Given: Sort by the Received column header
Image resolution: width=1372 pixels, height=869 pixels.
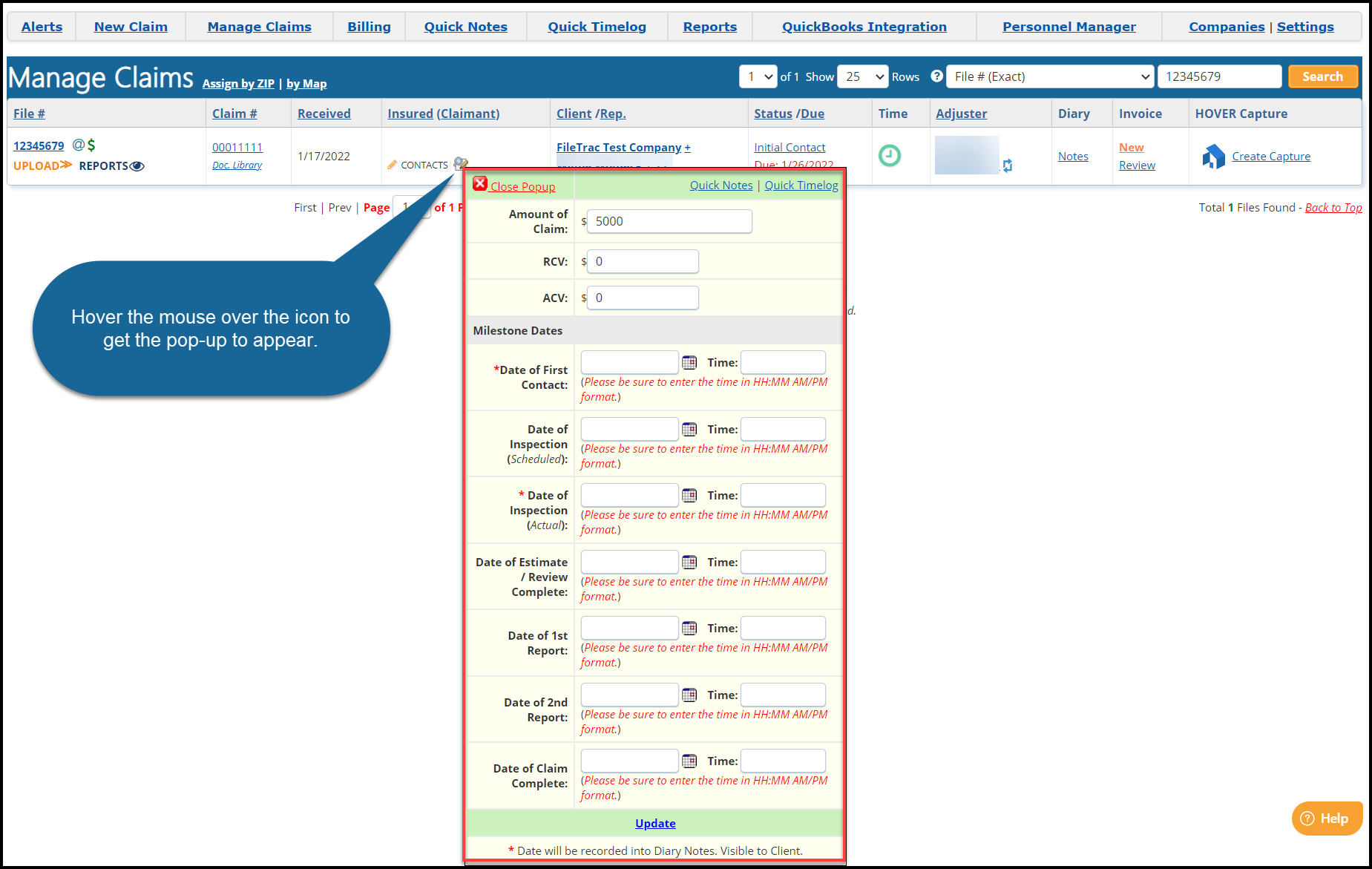Looking at the screenshot, I should (324, 114).
